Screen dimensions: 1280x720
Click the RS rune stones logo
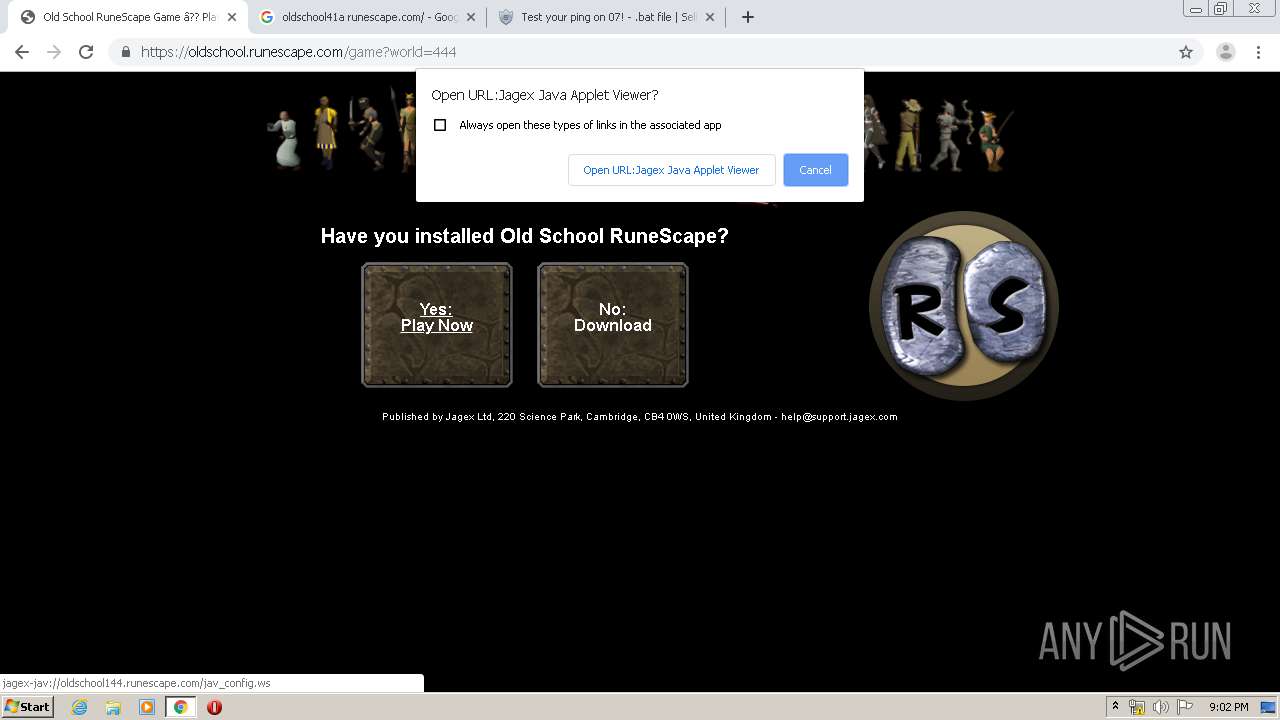[964, 305]
